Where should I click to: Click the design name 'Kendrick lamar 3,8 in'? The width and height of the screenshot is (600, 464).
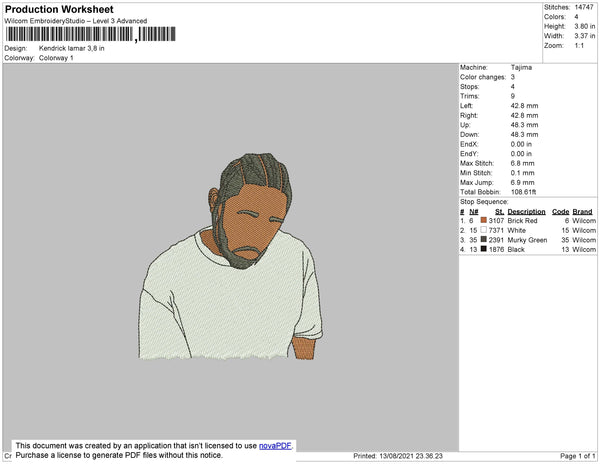pyautogui.click(x=72, y=48)
